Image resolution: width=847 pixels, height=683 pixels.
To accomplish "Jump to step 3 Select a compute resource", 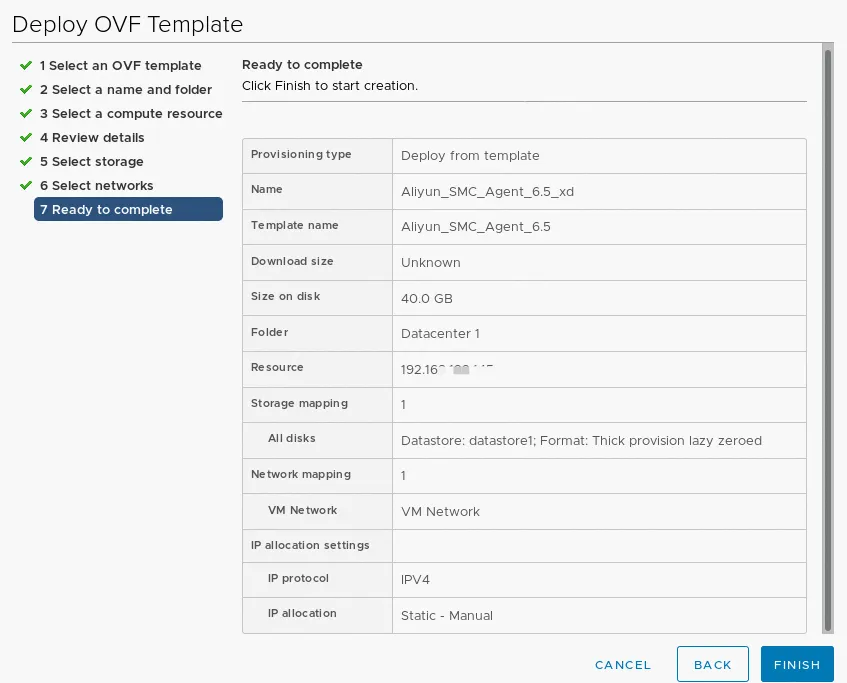I will click(x=131, y=114).
